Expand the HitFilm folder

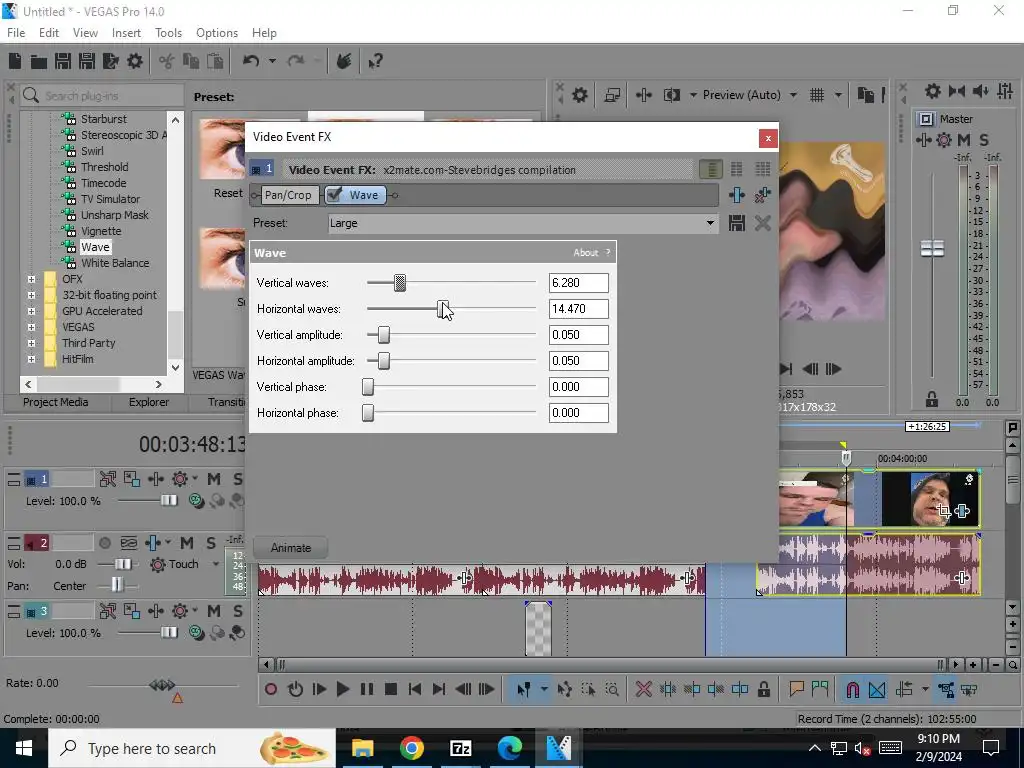click(31, 359)
